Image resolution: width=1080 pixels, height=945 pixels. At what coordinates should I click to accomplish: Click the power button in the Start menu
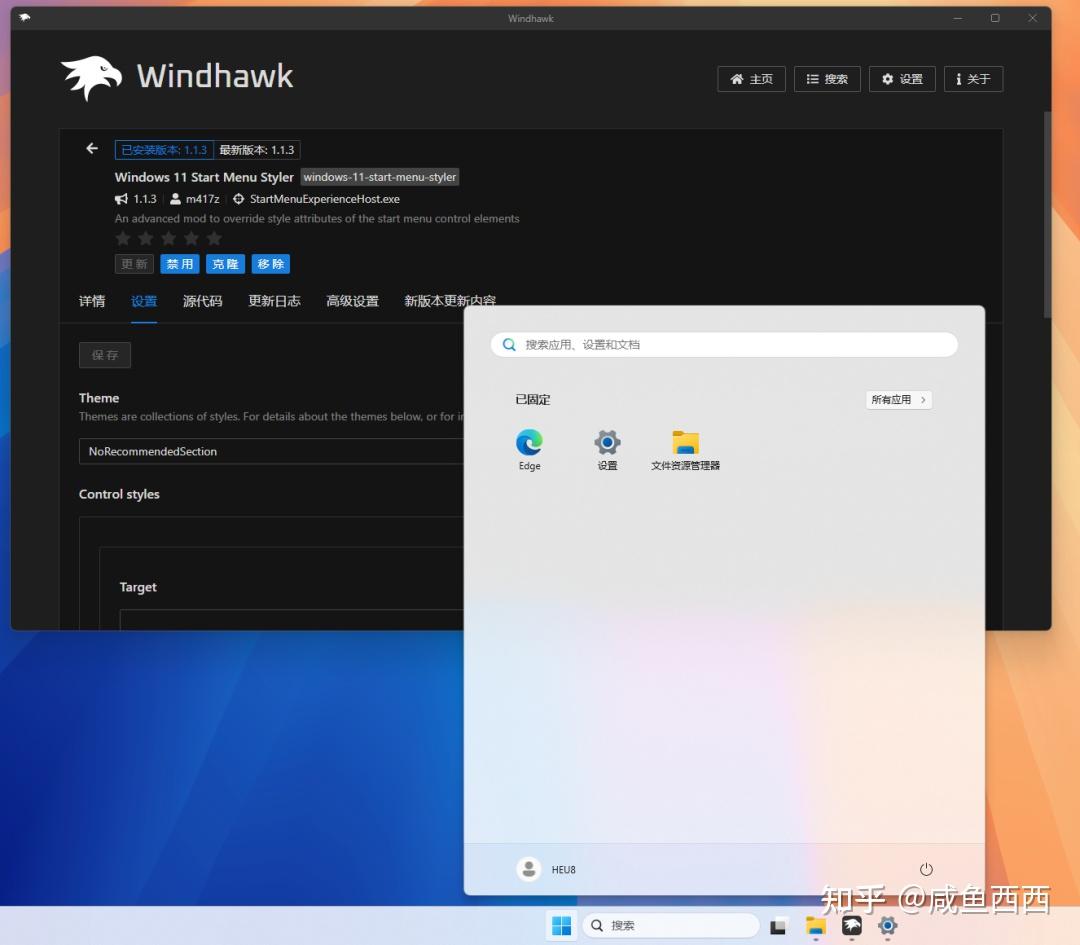[926, 869]
